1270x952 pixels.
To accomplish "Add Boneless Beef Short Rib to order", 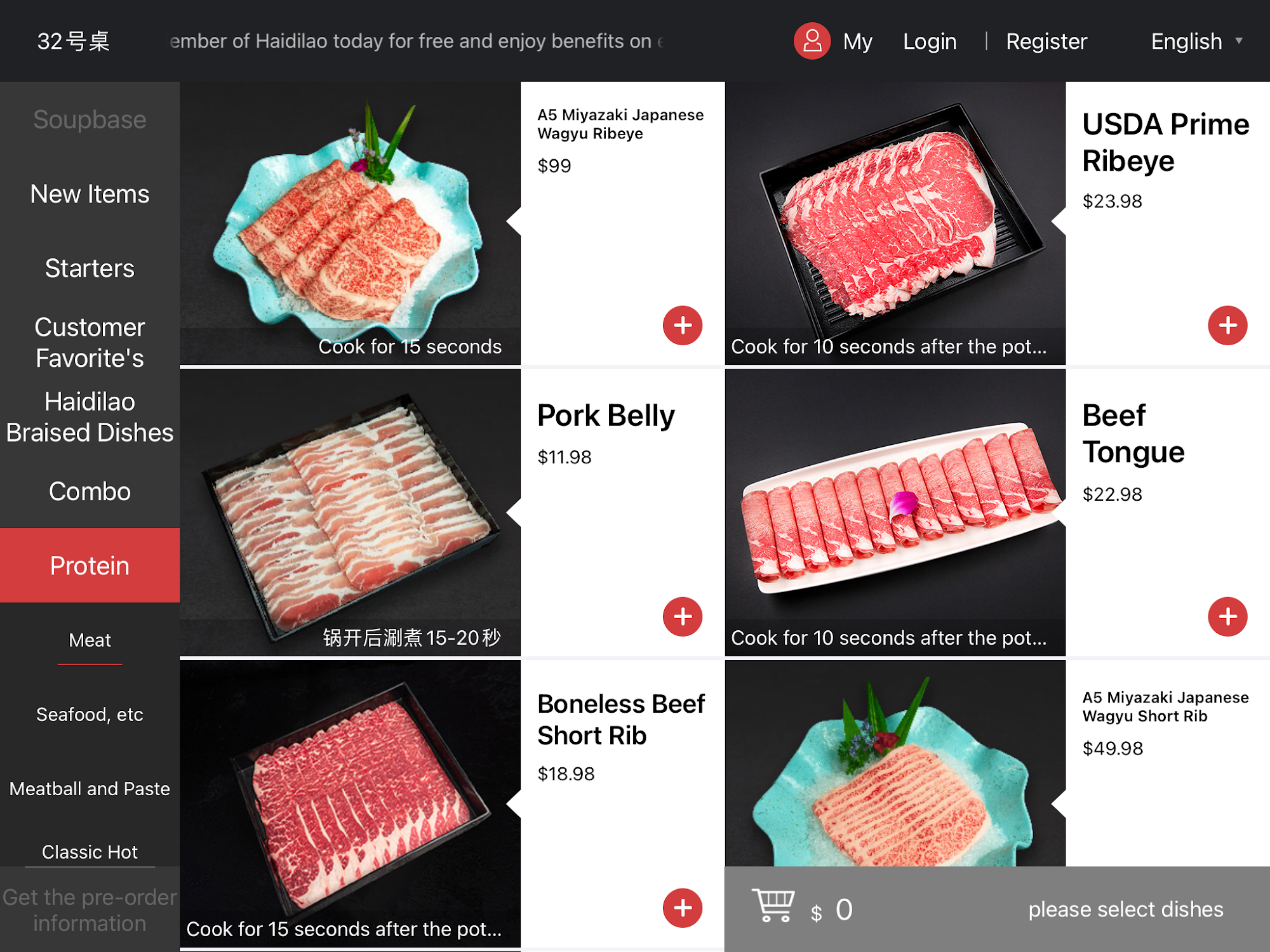I will (x=683, y=908).
